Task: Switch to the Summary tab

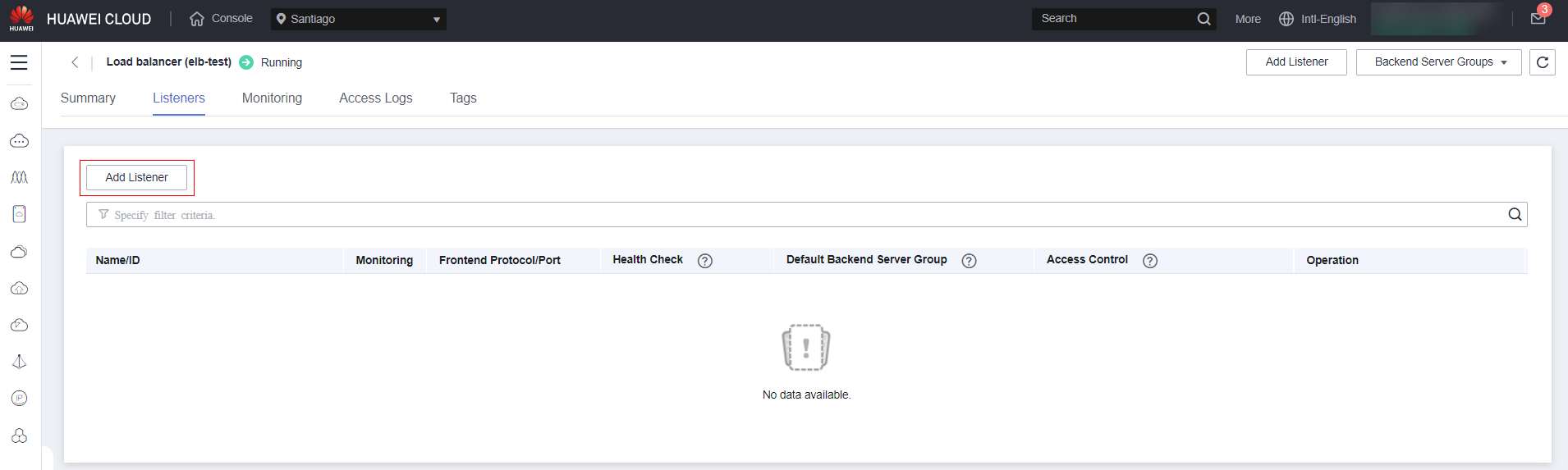Action: (x=88, y=98)
